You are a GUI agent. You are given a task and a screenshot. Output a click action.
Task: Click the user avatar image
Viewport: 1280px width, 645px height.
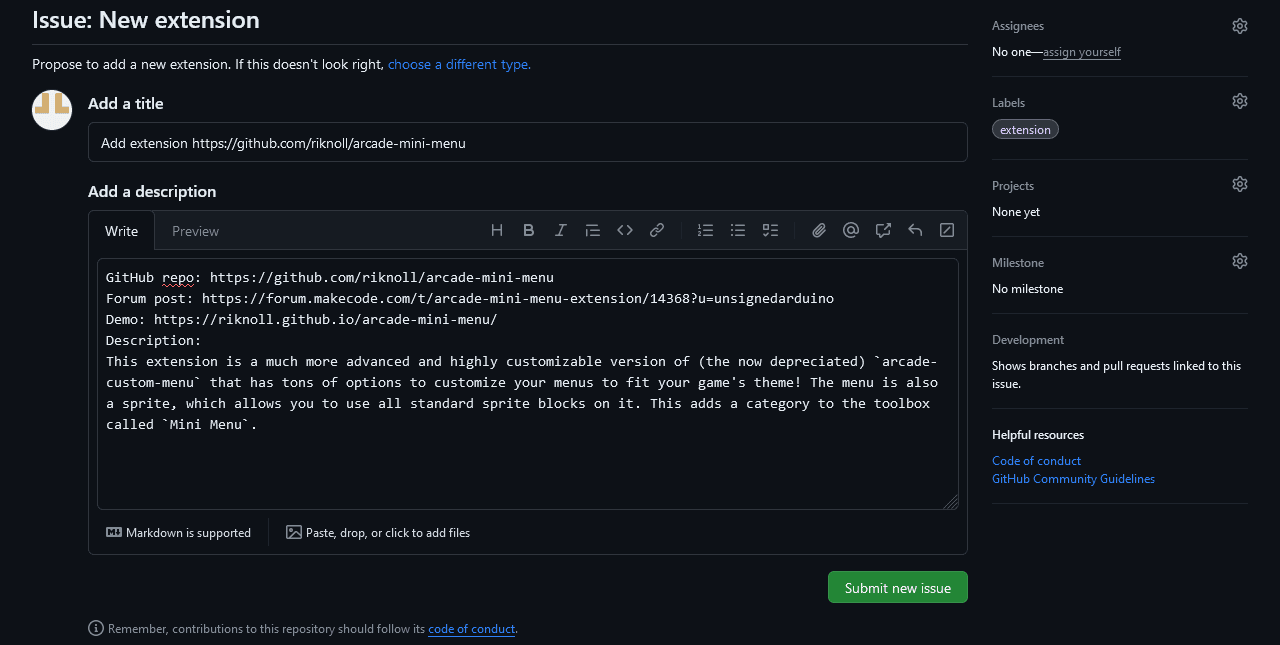click(x=52, y=110)
